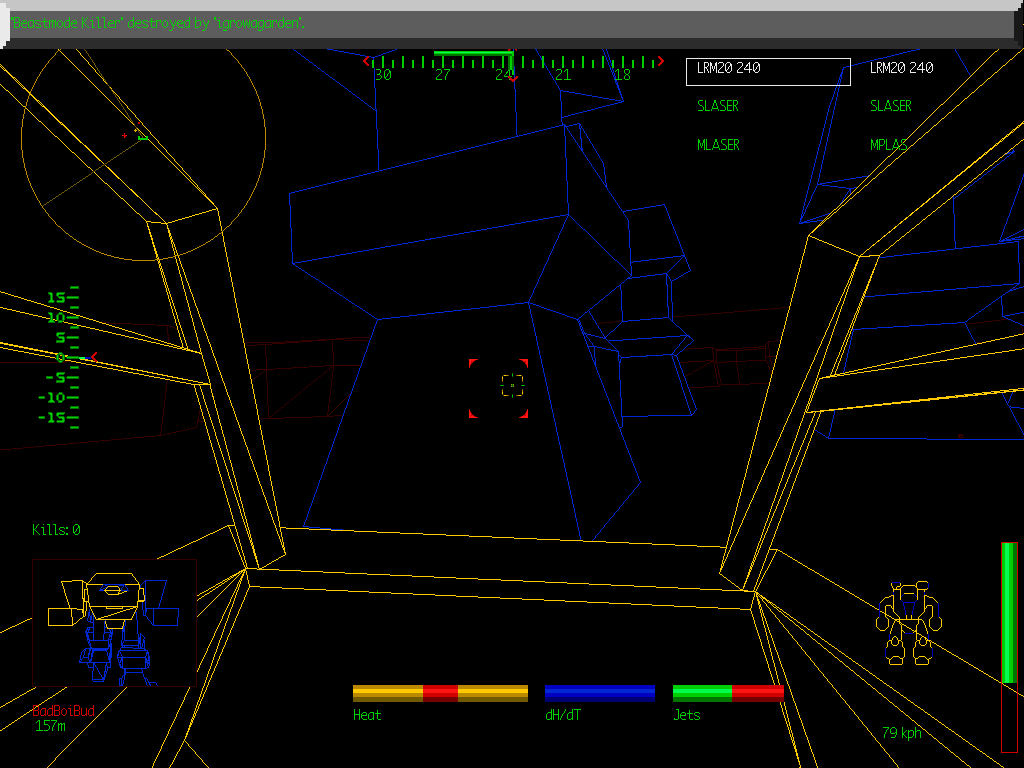The height and width of the screenshot is (768, 1024).
Task: Select the unboxed right LRM20 240 weapon
Action: 901,68
